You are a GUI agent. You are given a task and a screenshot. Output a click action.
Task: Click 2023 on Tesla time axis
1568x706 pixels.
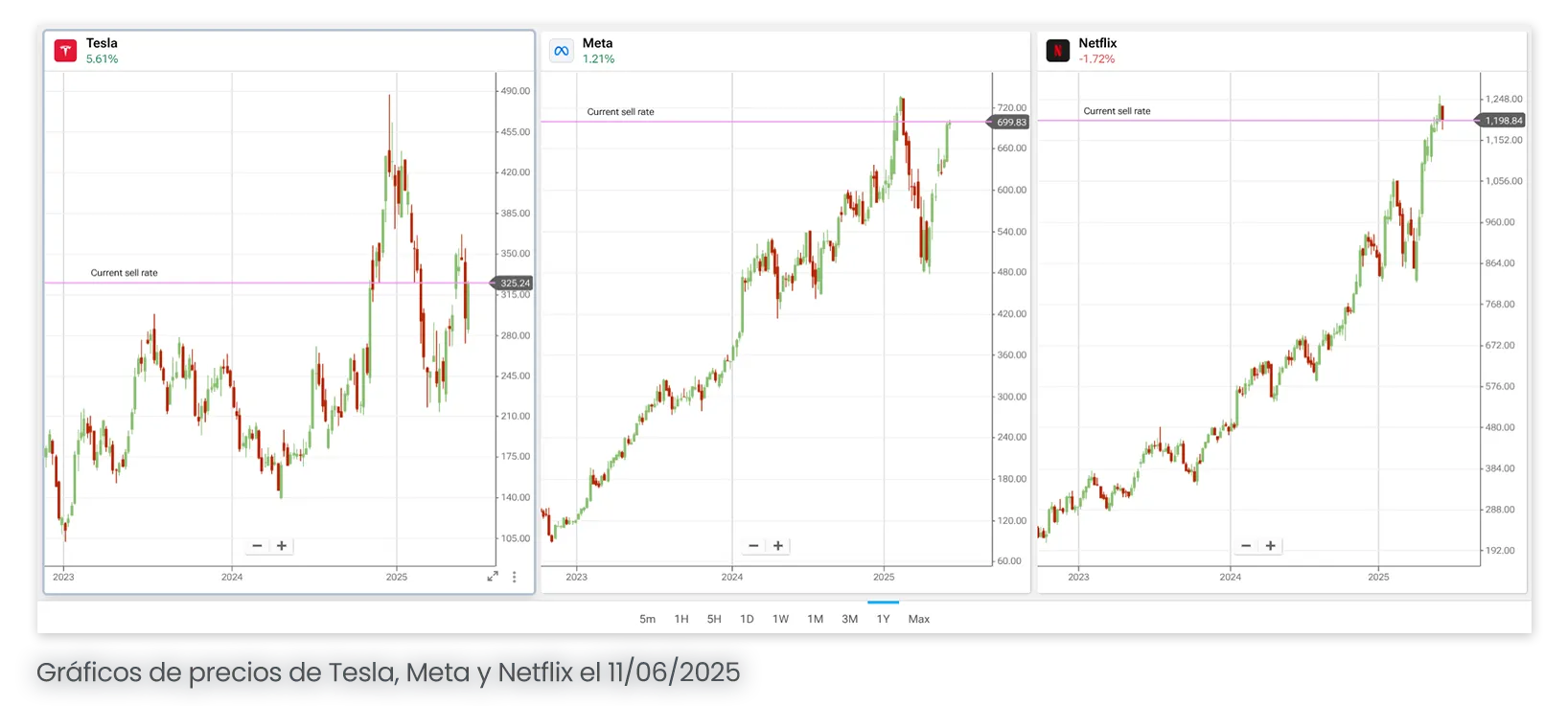[63, 577]
